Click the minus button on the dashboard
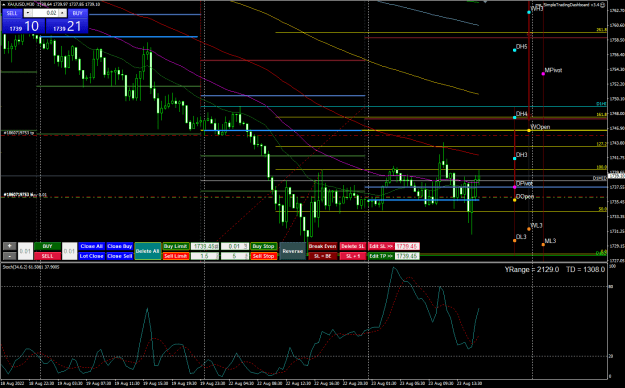Viewport: 625px width, 388px height. tap(10, 256)
